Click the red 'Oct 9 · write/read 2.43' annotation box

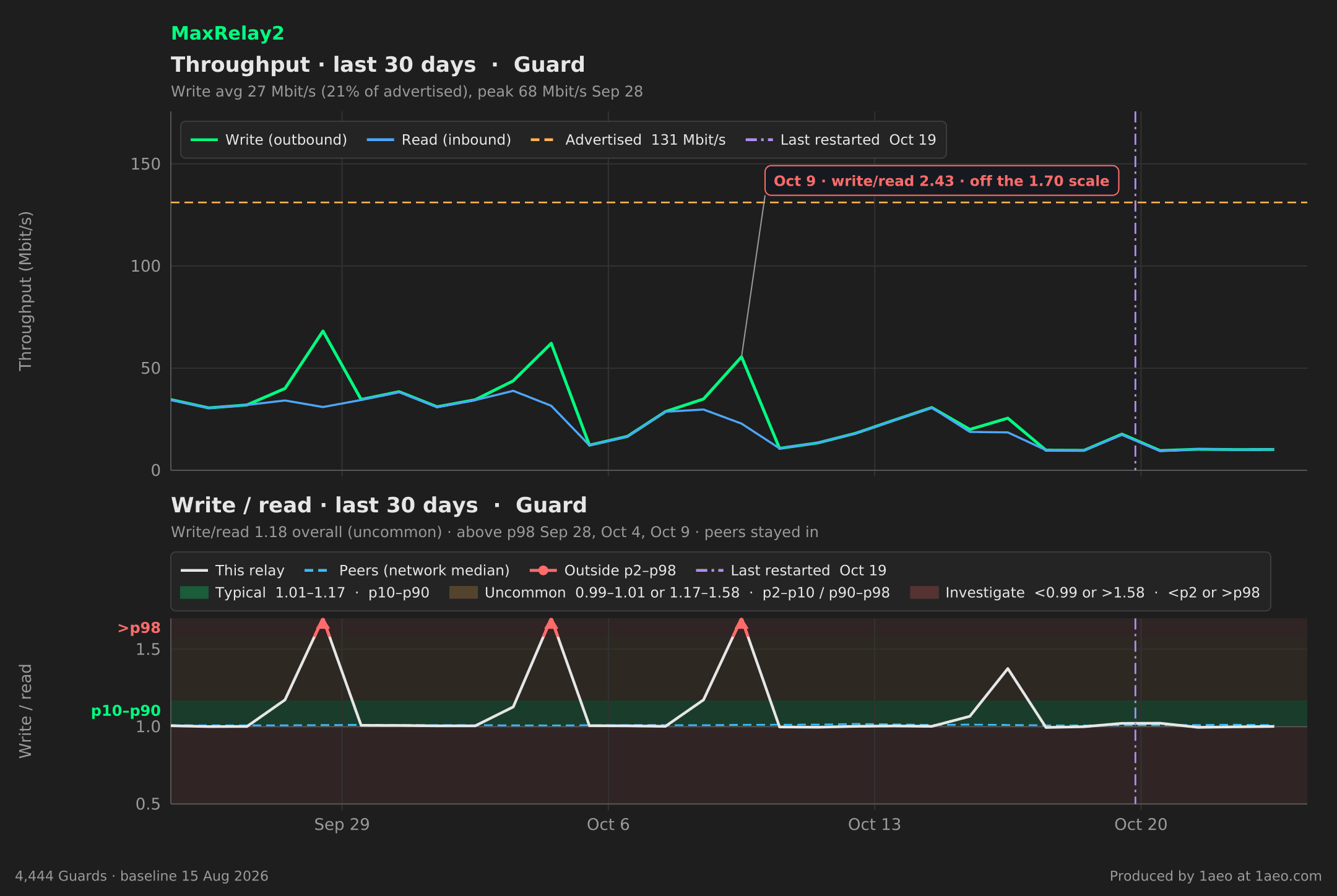tap(941, 181)
